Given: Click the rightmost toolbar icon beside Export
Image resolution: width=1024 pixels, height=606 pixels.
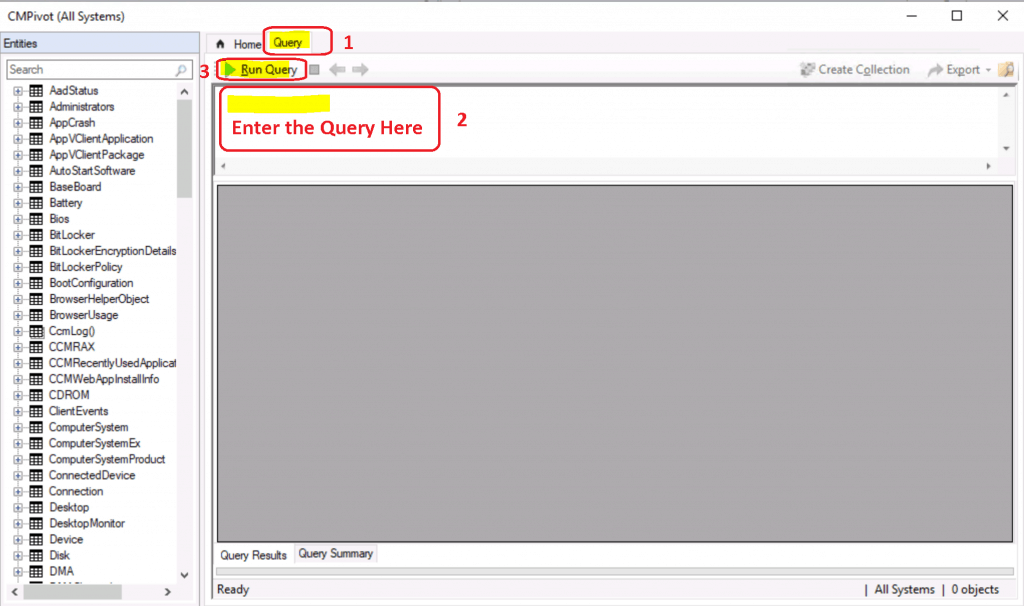Looking at the screenshot, I should pyautogui.click(x=1006, y=69).
